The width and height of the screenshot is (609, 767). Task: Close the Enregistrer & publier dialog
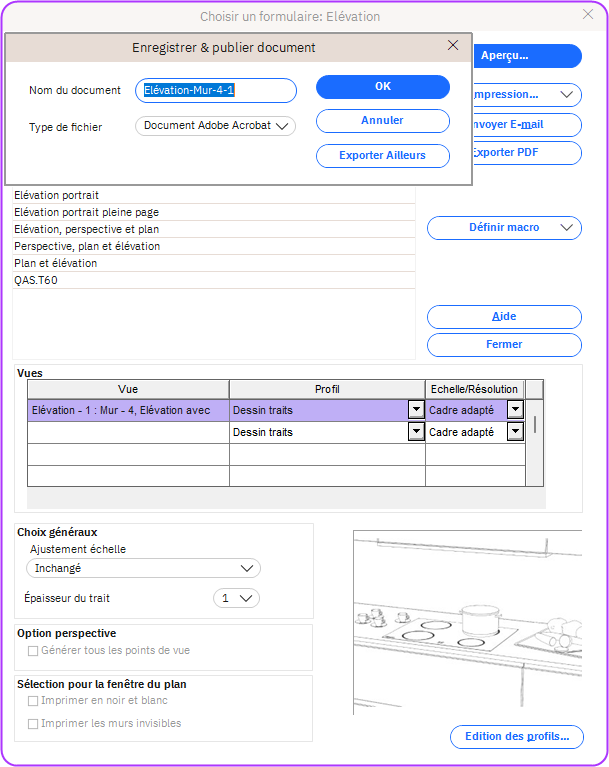coord(453,46)
